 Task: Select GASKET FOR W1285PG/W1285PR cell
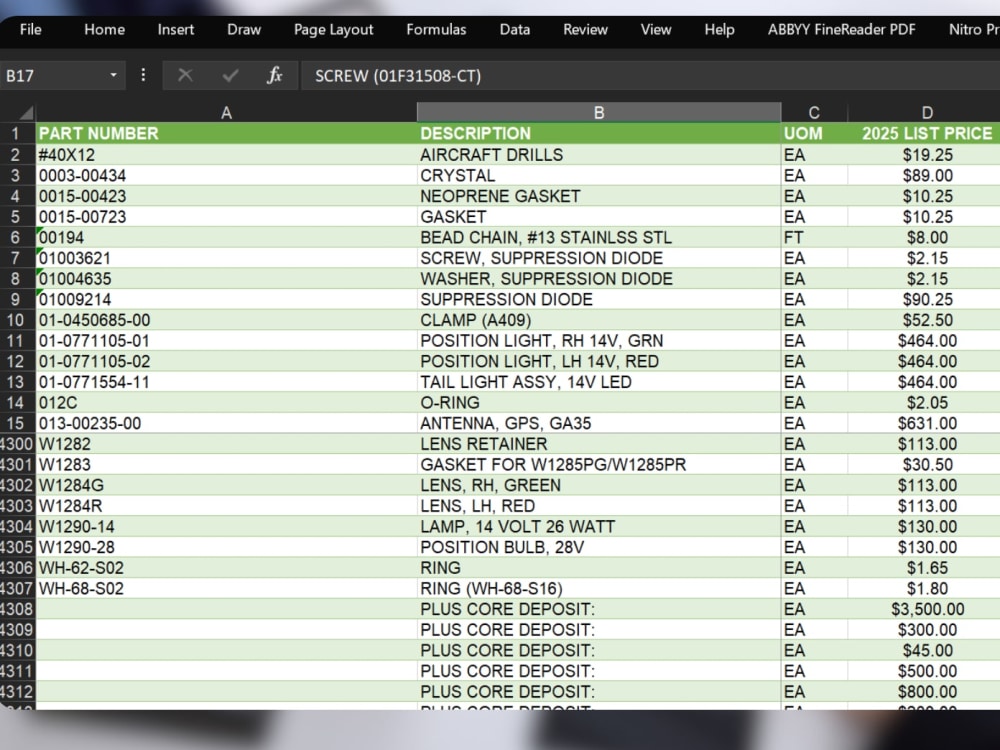(x=599, y=464)
